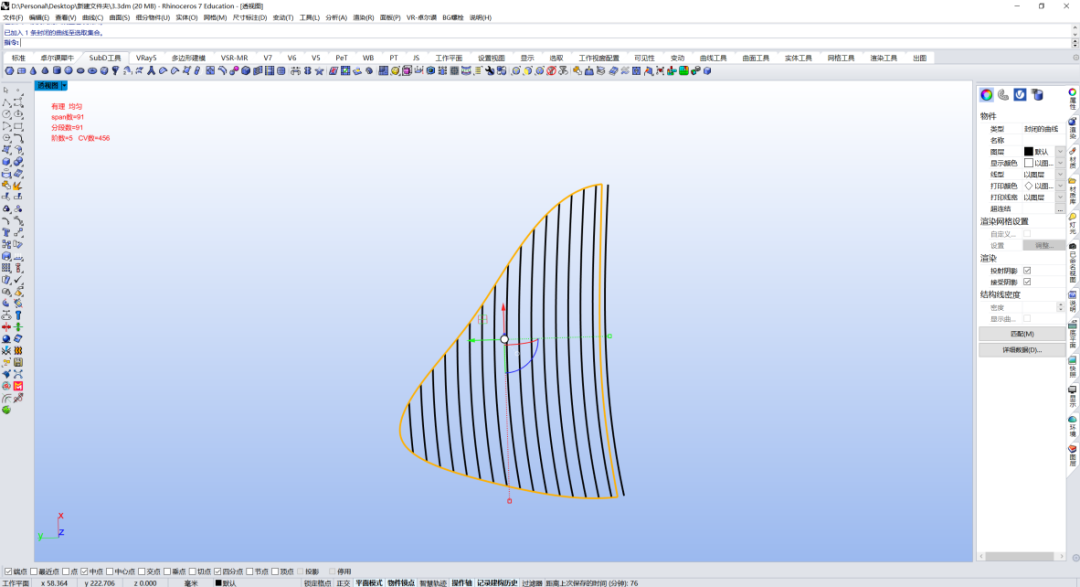This screenshot has height=587, width=1080.
Task: Select the SubD cylinder tool icon
Action: tap(56, 71)
